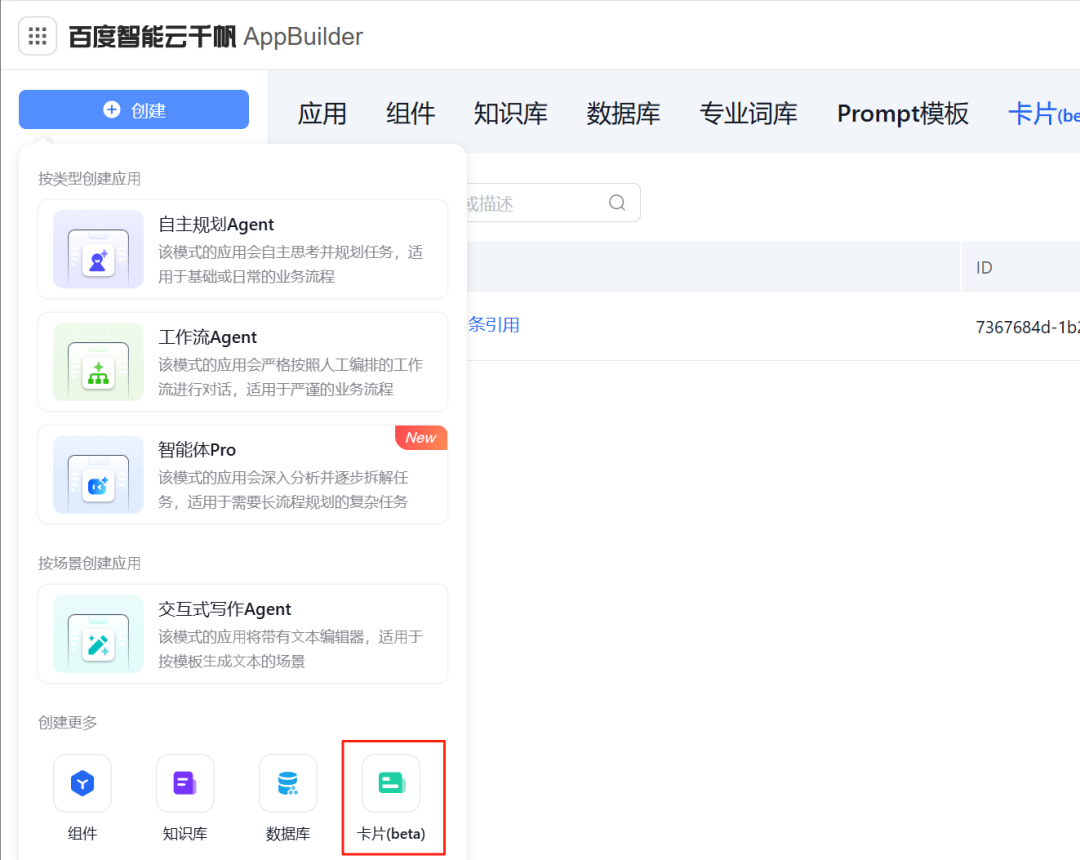Open the 数据库 tab
Viewport: 1080px width, 860px height.
[623, 114]
